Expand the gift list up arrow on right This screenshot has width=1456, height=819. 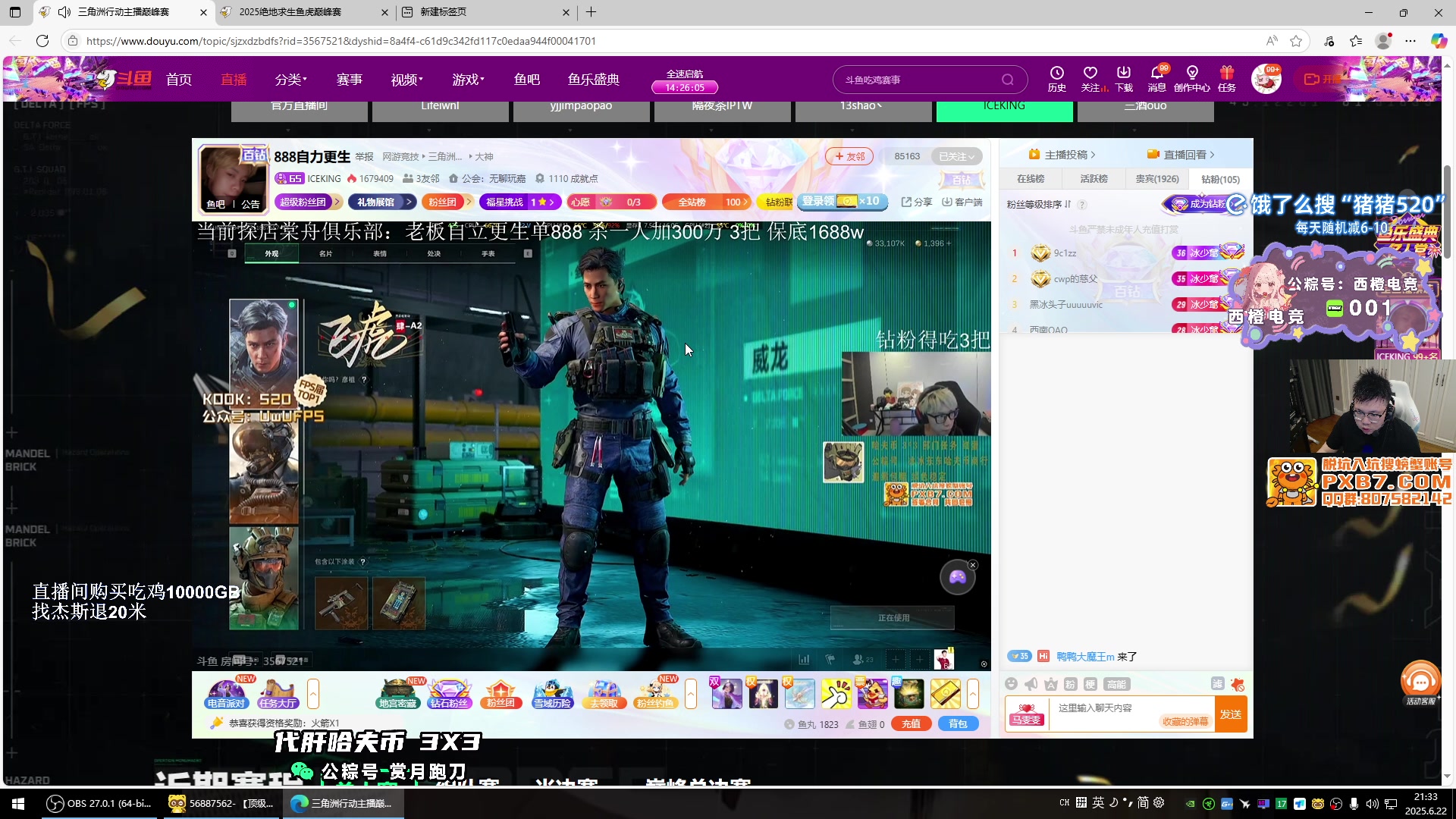click(973, 694)
